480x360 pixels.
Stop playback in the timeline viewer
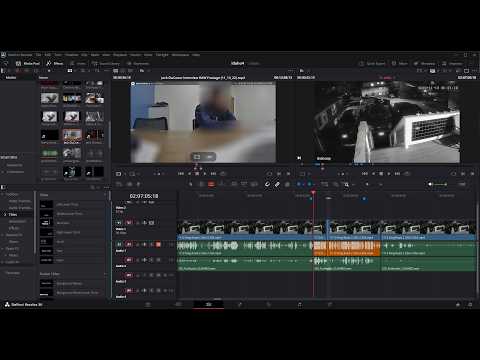click(x=381, y=174)
